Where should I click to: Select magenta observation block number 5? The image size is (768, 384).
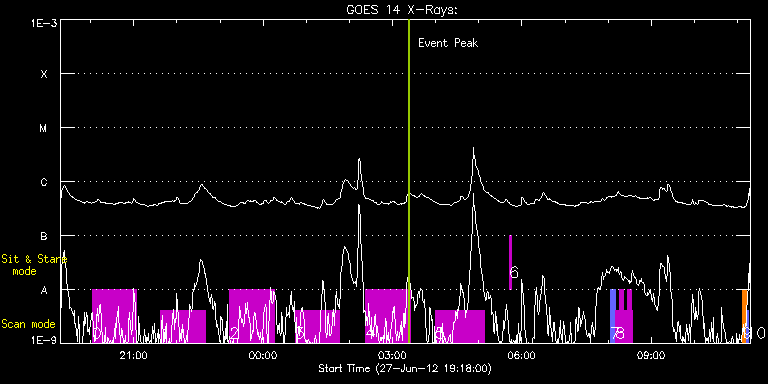(x=459, y=326)
